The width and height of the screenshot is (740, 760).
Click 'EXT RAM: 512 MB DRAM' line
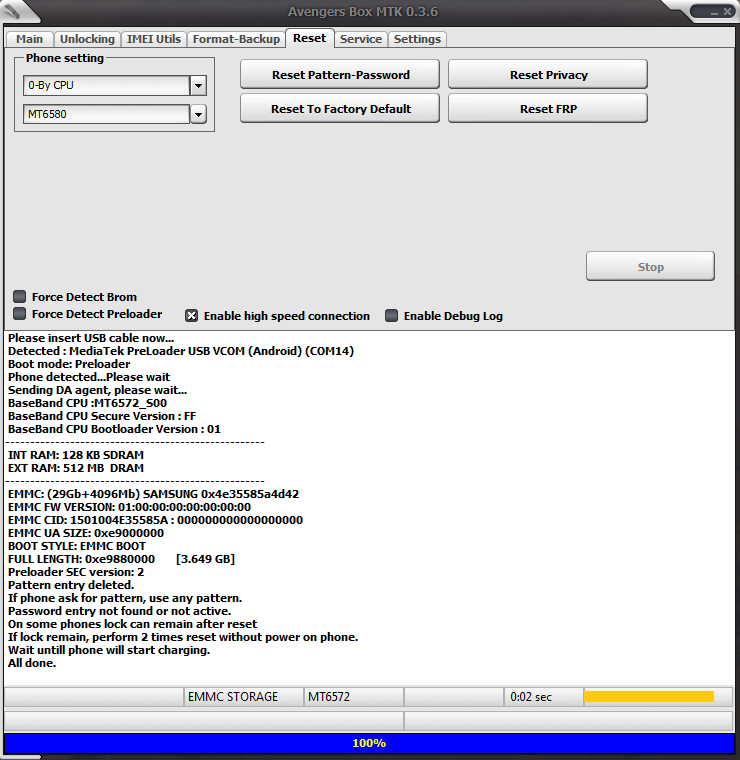(76, 468)
